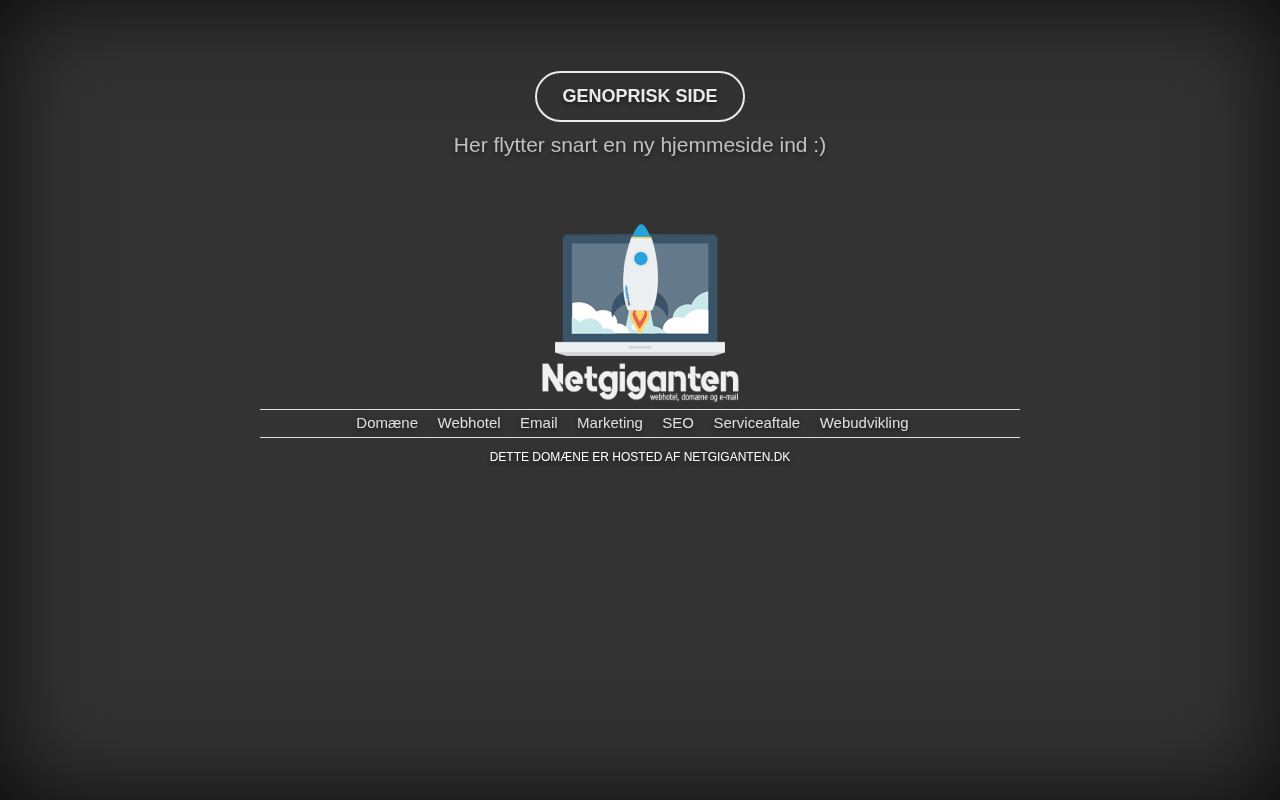Open the Serviceaftale link
The width and height of the screenshot is (1280, 800).
(757, 423)
